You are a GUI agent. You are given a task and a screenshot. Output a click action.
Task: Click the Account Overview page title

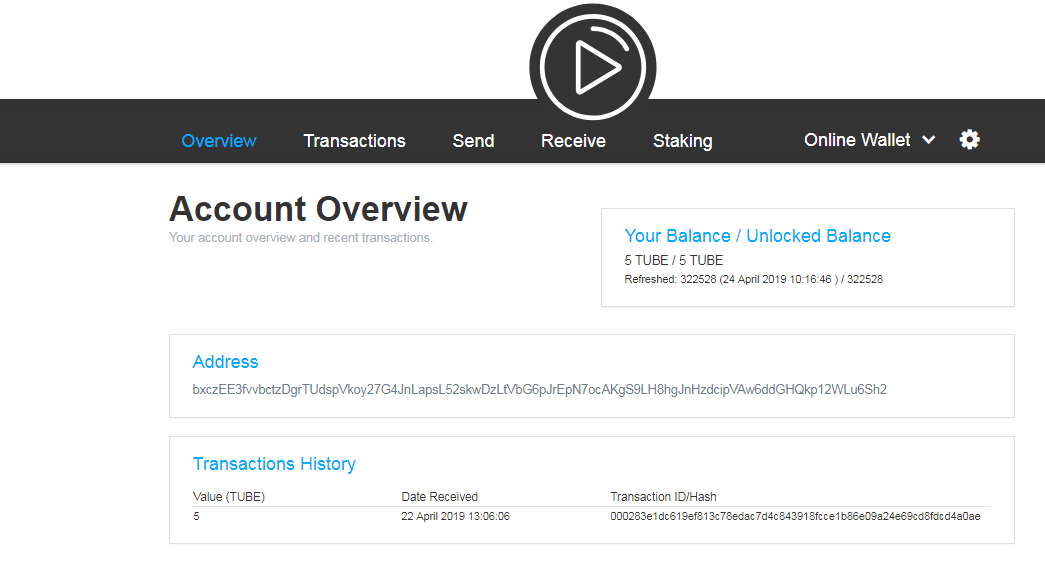coord(318,209)
